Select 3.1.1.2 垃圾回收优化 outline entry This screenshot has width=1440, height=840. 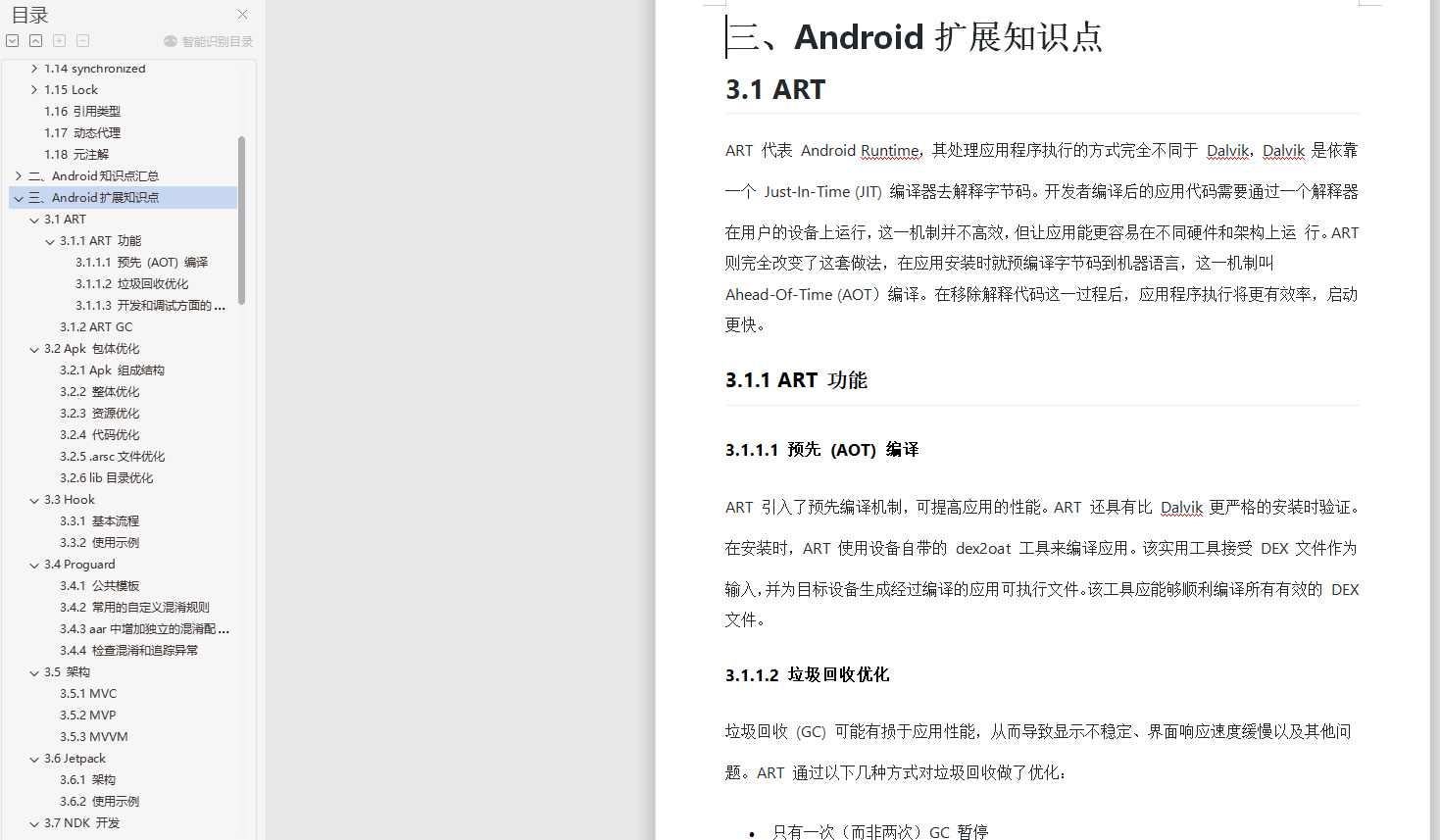pyautogui.click(x=132, y=284)
